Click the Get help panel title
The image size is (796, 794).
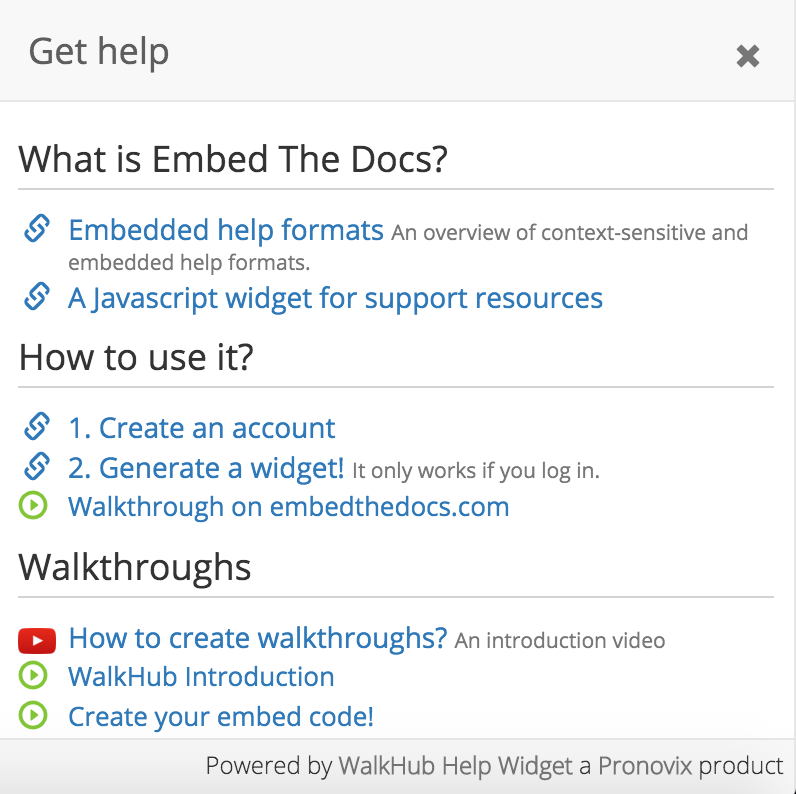(99, 51)
